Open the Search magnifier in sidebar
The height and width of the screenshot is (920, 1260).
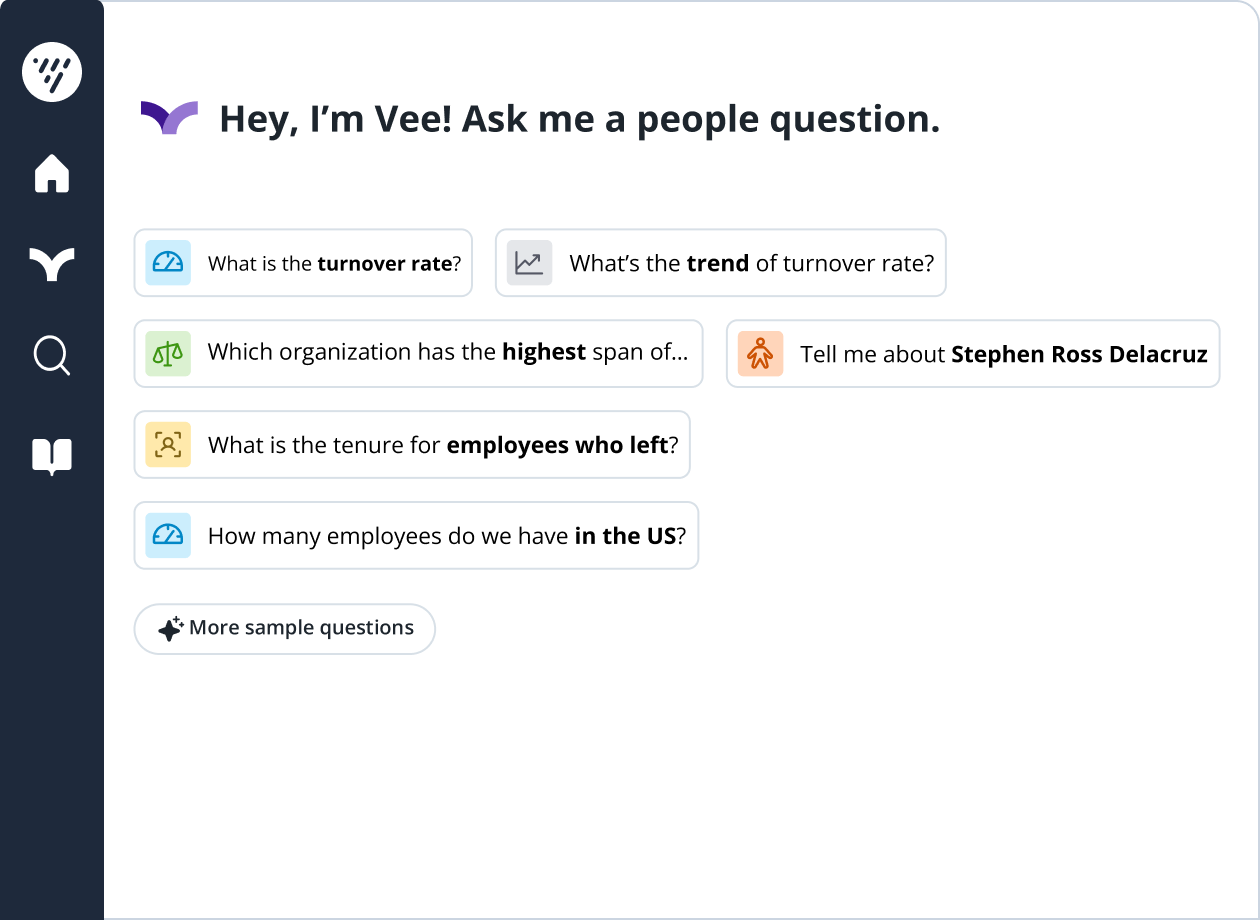click(x=52, y=355)
